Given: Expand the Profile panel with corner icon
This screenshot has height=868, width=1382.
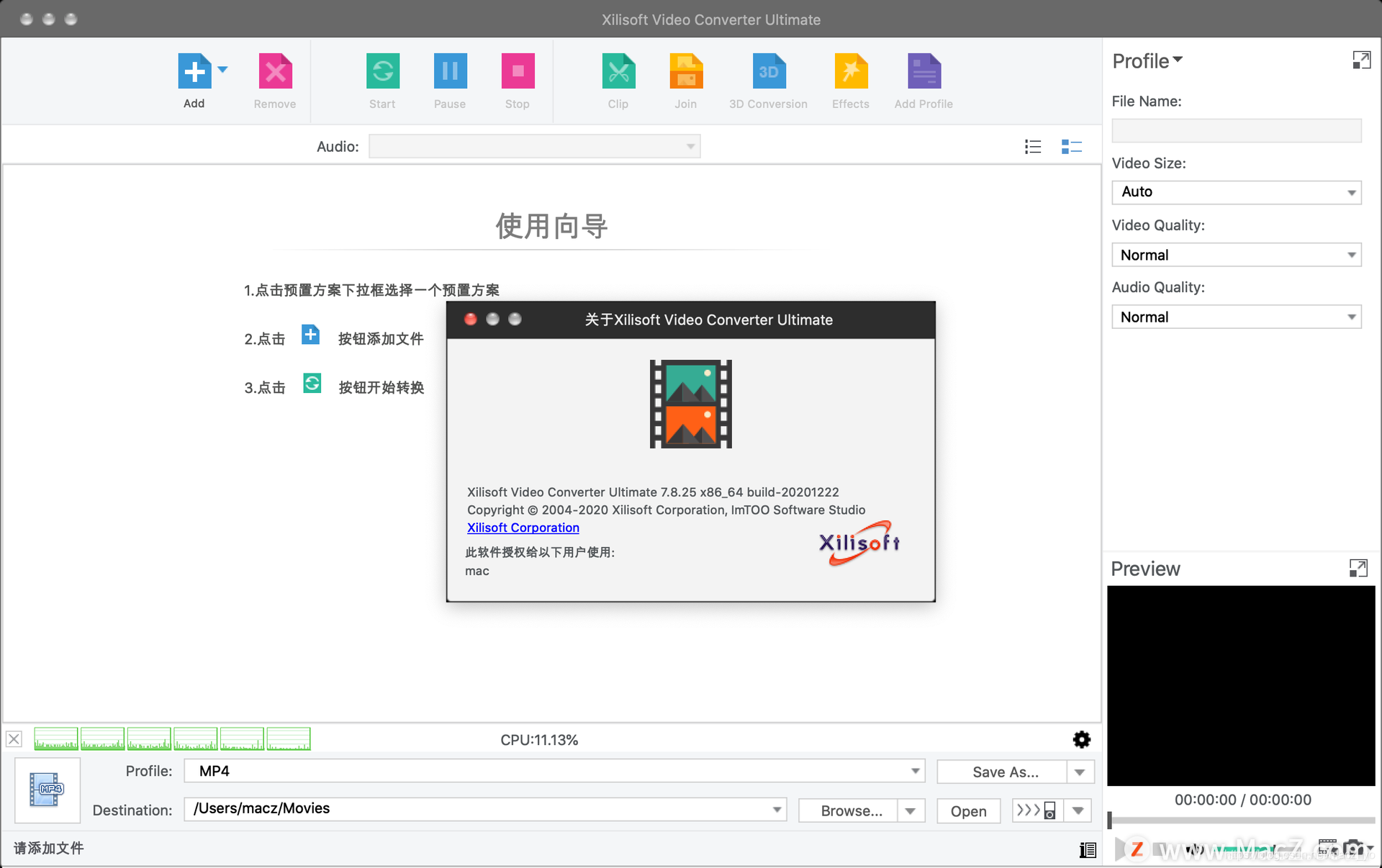Looking at the screenshot, I should coord(1361,60).
